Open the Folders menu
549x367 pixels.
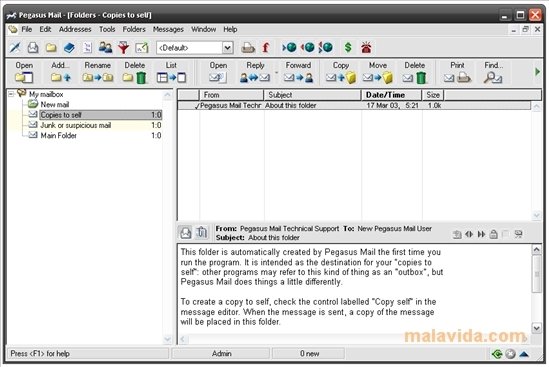click(134, 29)
